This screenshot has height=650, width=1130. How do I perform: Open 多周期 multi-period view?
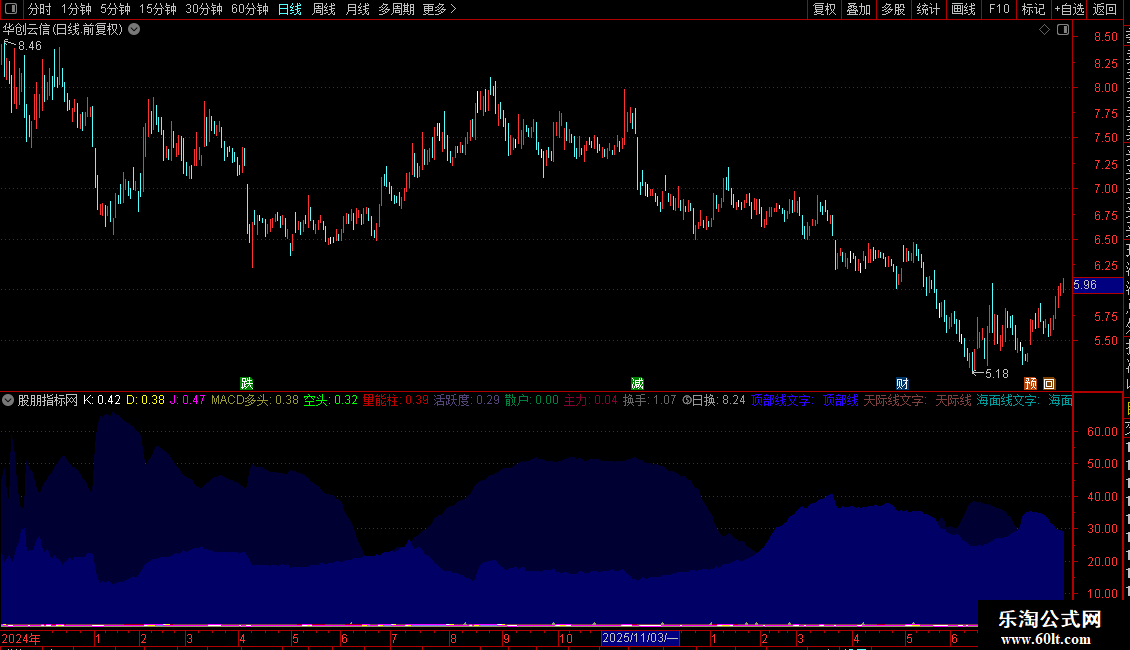point(396,9)
